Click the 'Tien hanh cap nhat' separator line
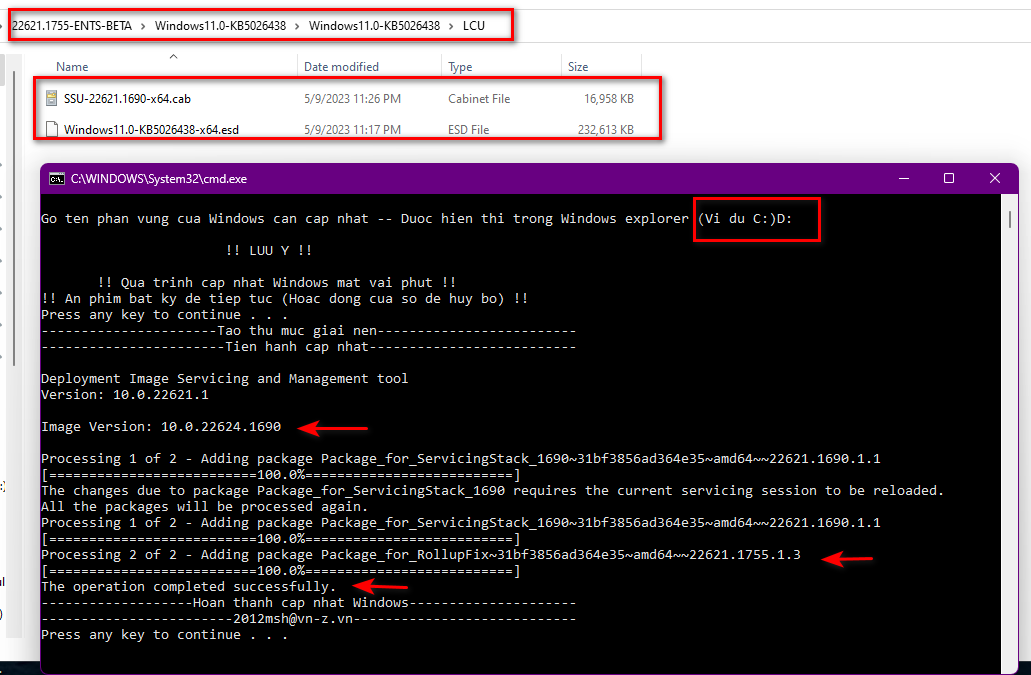 [308, 346]
